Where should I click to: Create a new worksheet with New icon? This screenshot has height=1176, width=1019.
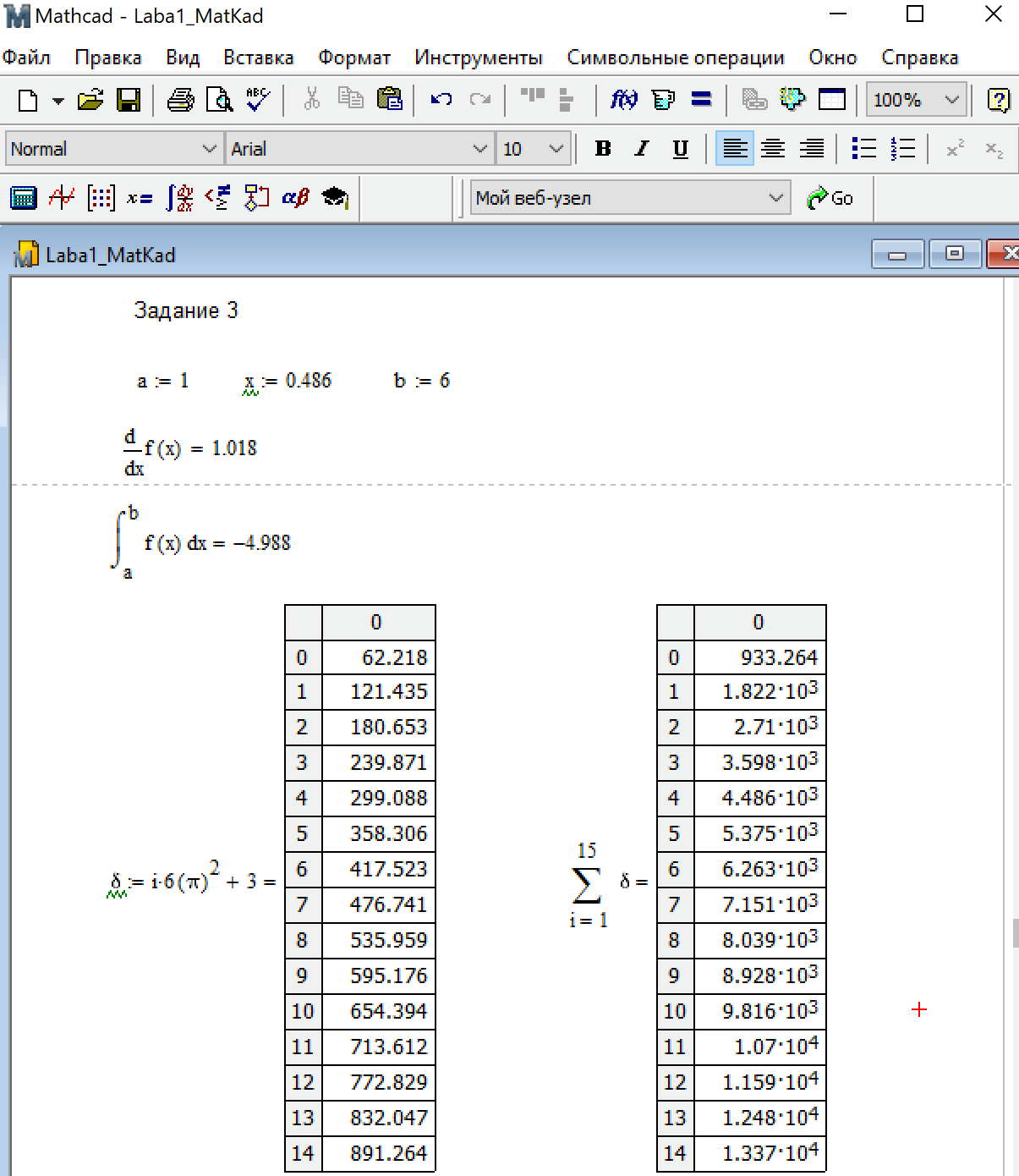click(x=28, y=101)
